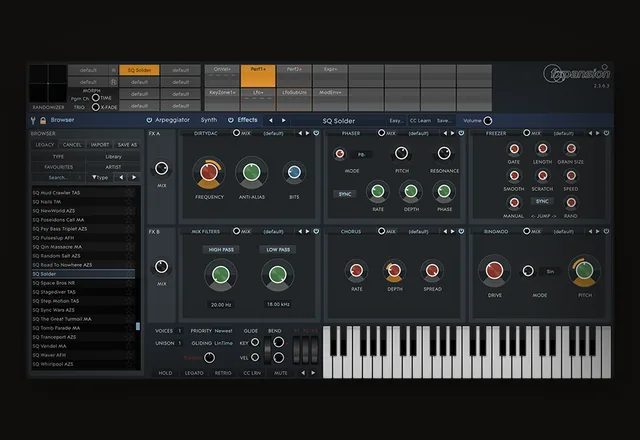640x440 pixels.
Task: Open Phaser mode selector dropdown
Action: coord(362,155)
